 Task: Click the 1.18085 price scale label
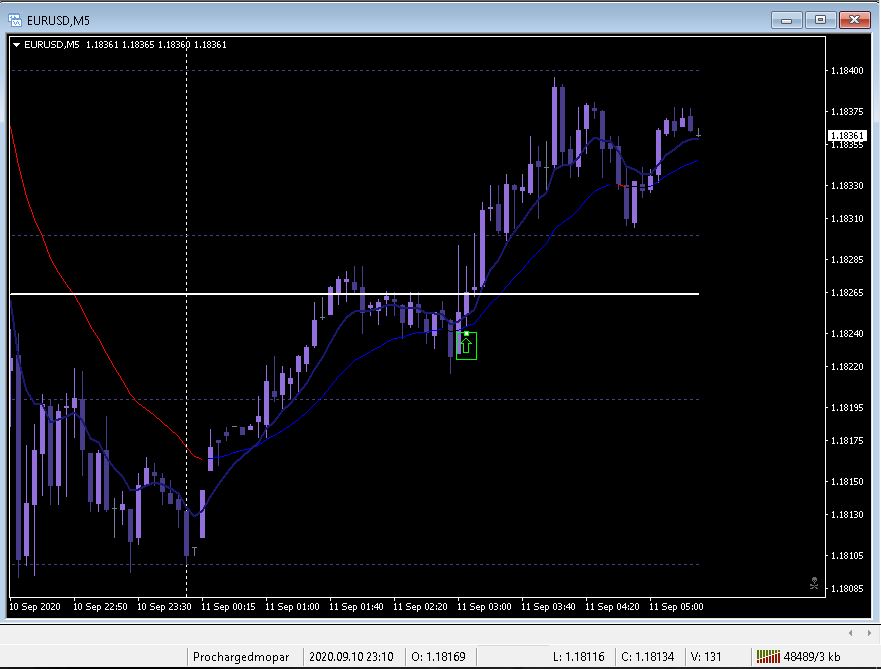tap(847, 589)
